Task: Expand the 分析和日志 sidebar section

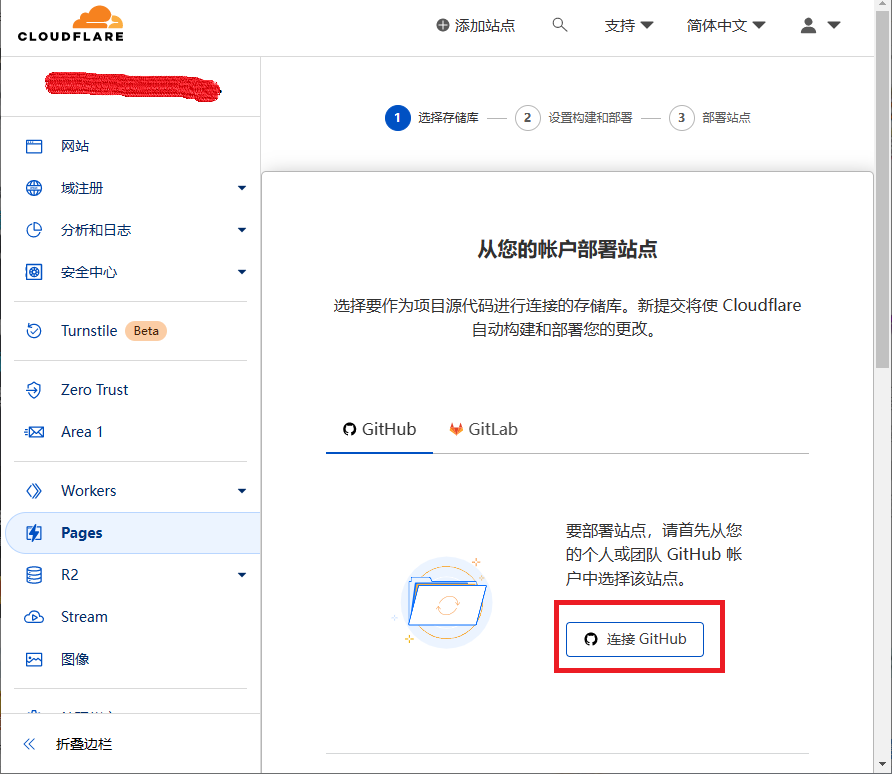Action: 242,230
